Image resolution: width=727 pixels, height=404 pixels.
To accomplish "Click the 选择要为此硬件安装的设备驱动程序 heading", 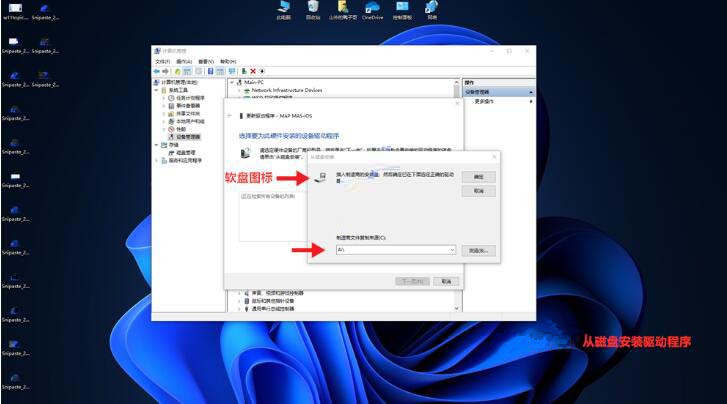I will [x=289, y=136].
